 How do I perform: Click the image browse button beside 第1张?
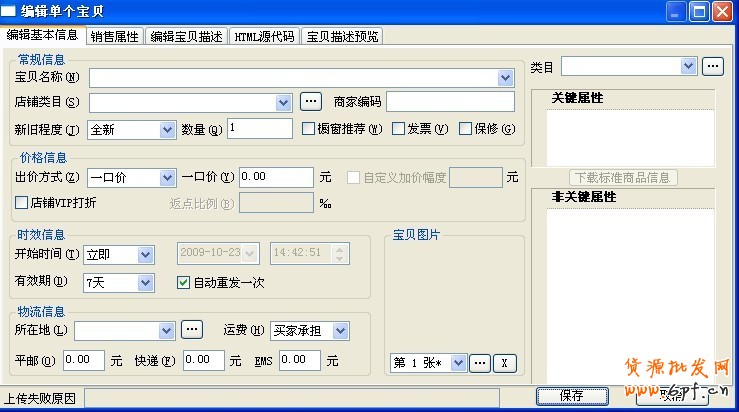[x=480, y=362]
